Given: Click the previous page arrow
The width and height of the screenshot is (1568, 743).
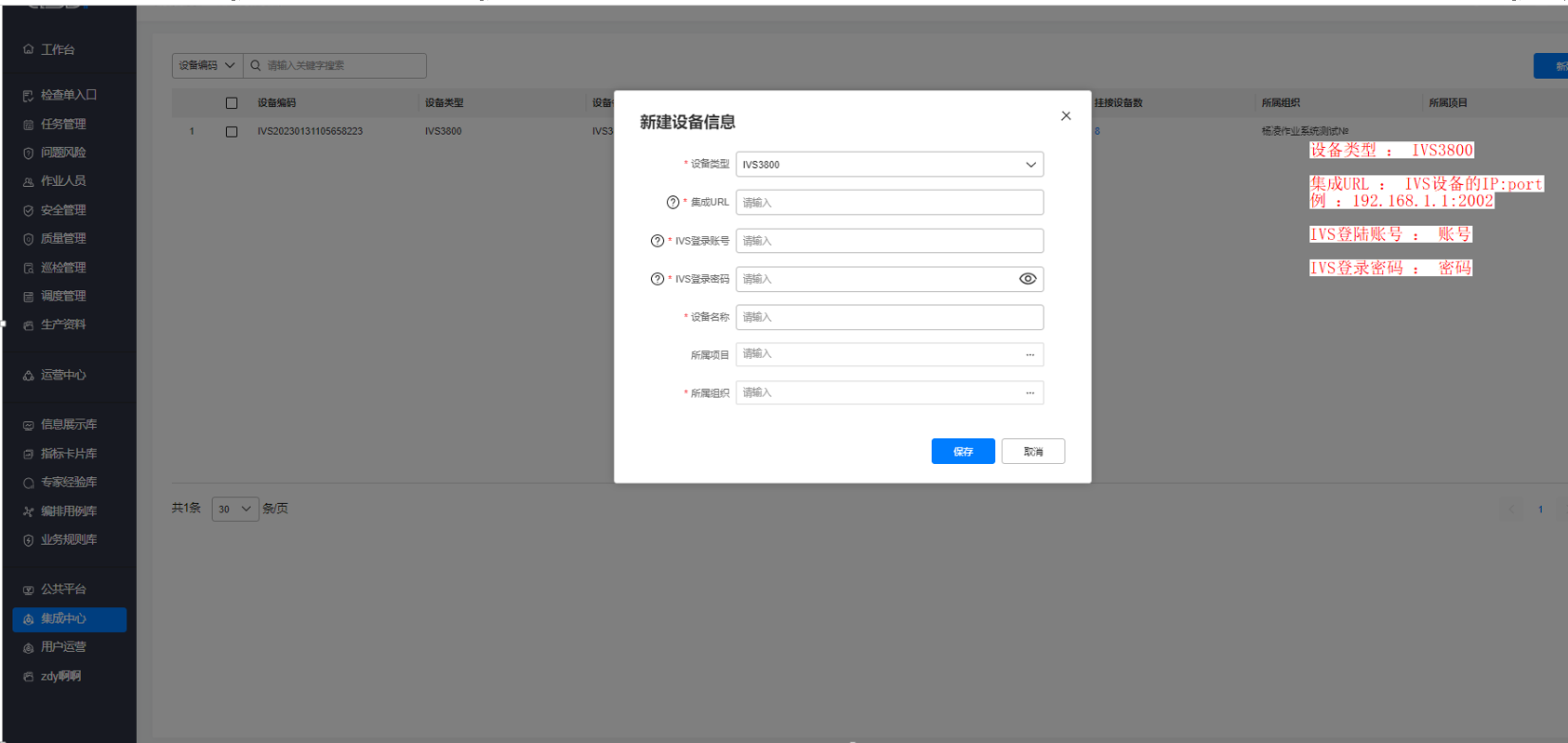Looking at the screenshot, I should pyautogui.click(x=1511, y=510).
